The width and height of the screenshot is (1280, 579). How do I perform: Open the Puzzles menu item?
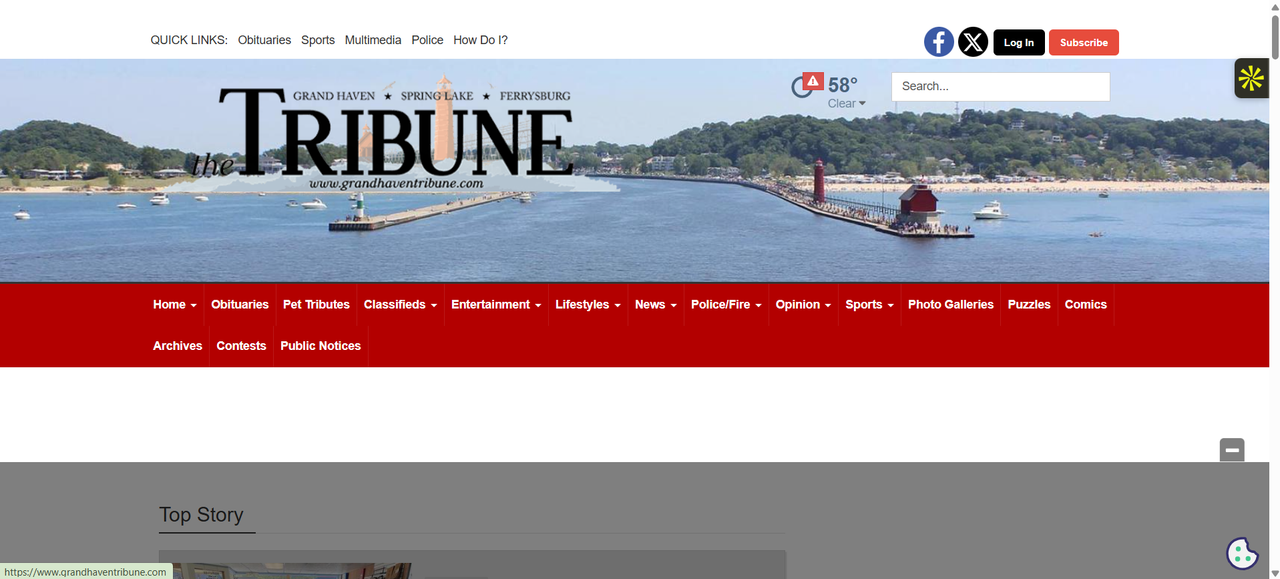click(x=1029, y=305)
